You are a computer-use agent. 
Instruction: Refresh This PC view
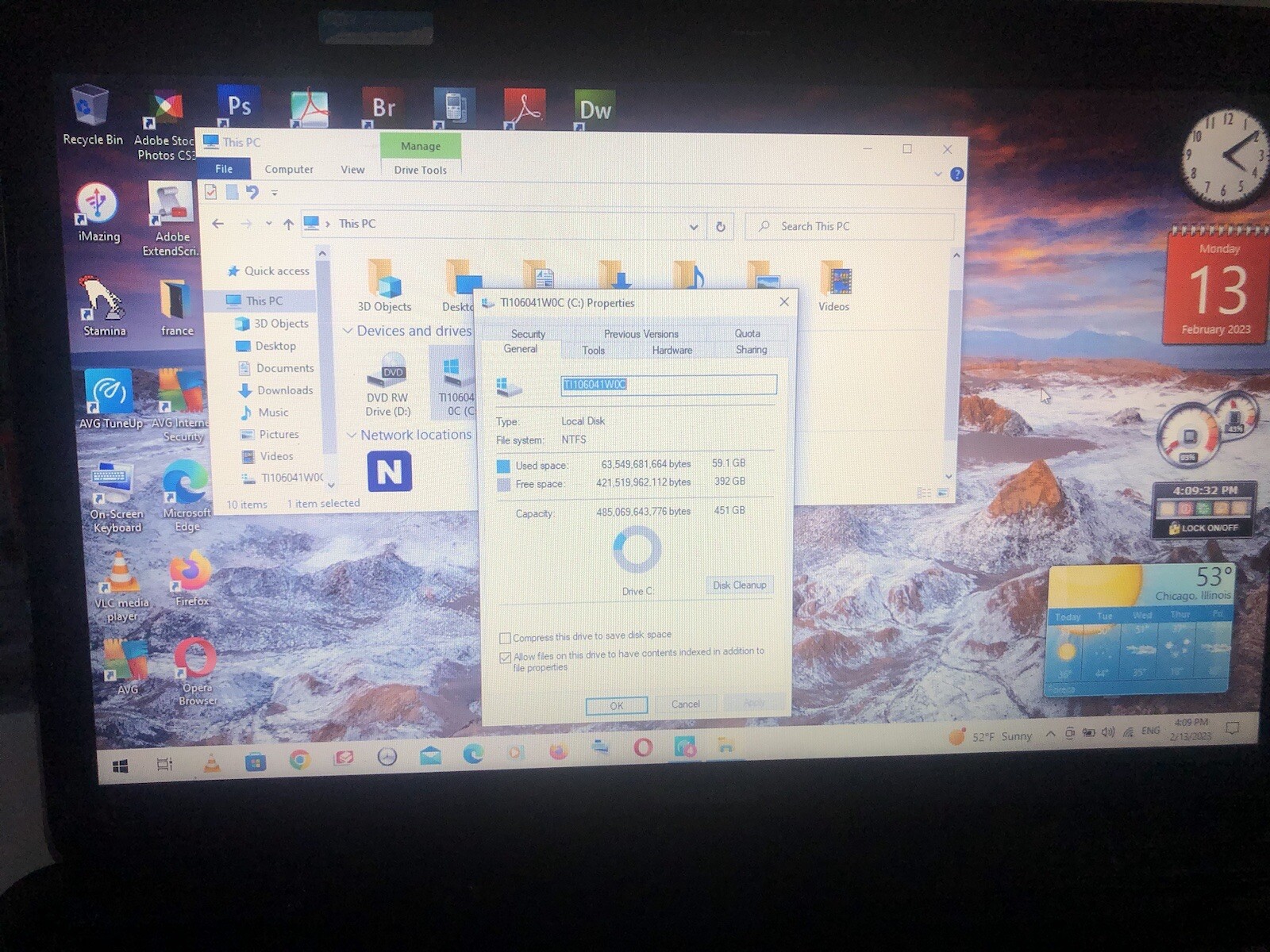click(x=721, y=227)
